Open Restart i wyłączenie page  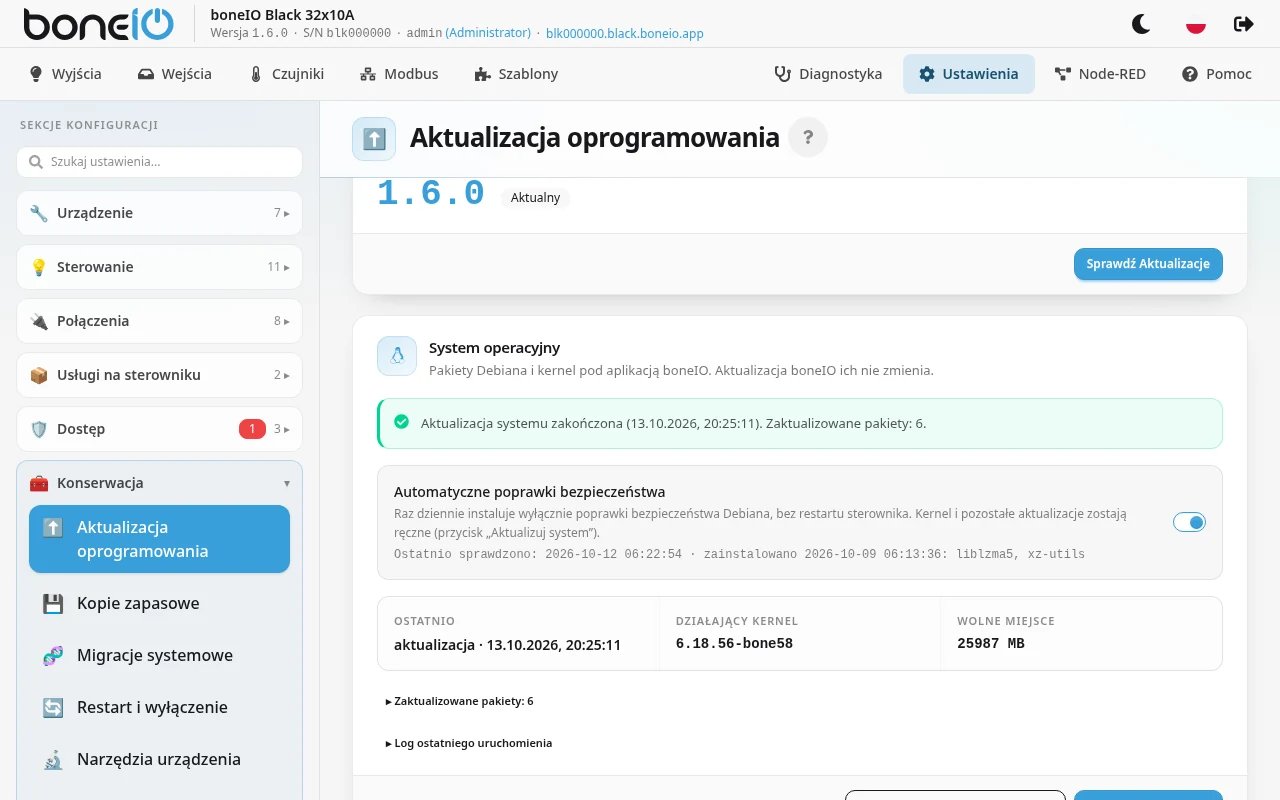point(159,707)
